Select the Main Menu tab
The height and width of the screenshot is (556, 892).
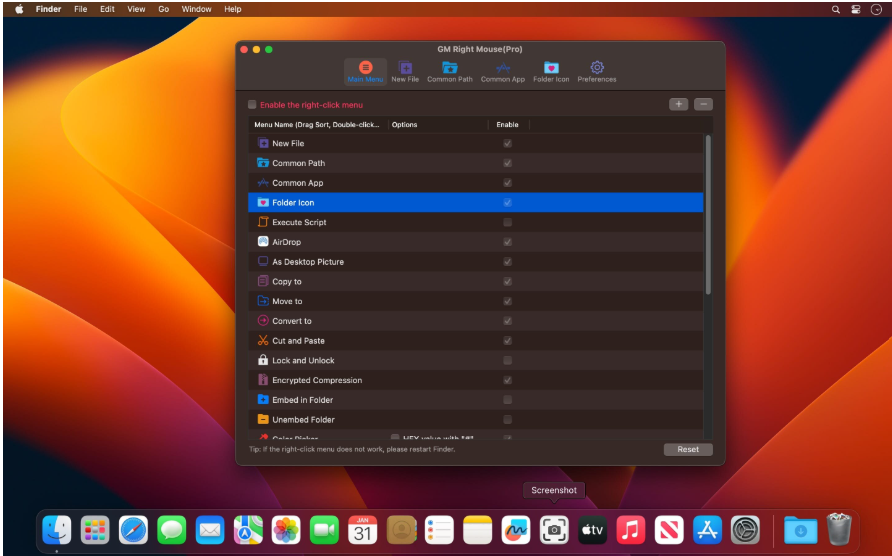[365, 72]
